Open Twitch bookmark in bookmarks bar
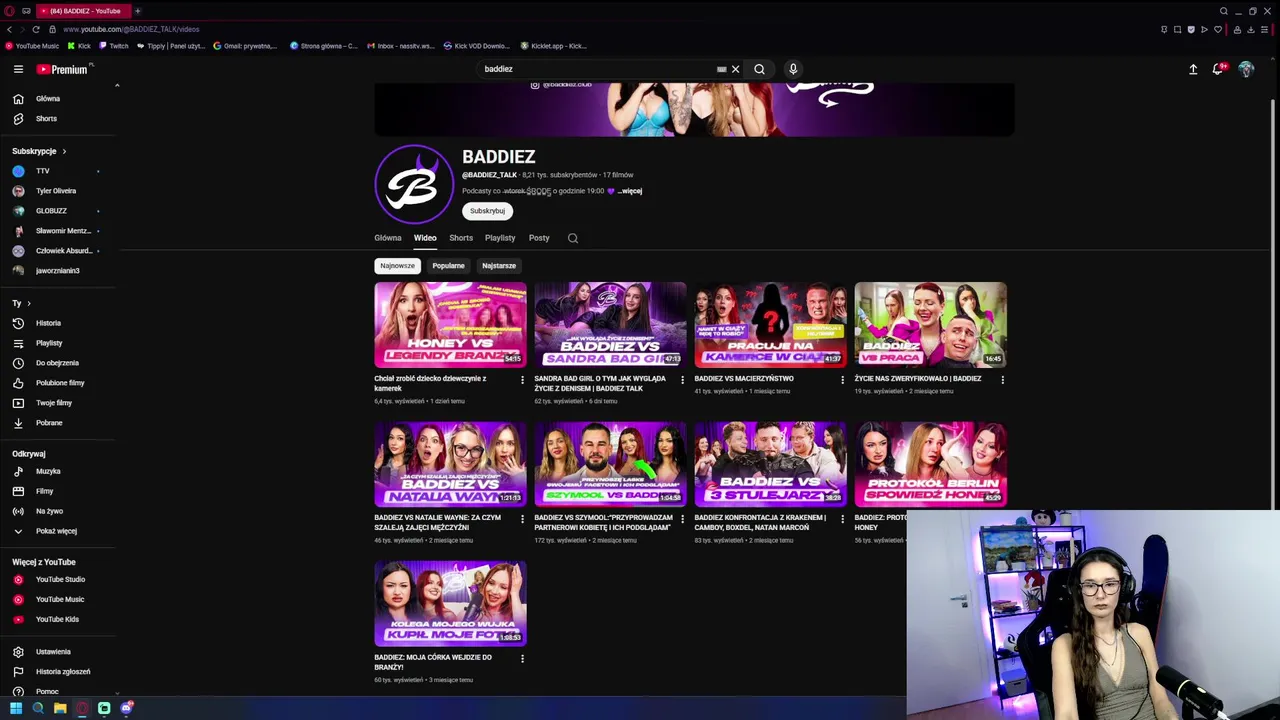 tap(114, 46)
